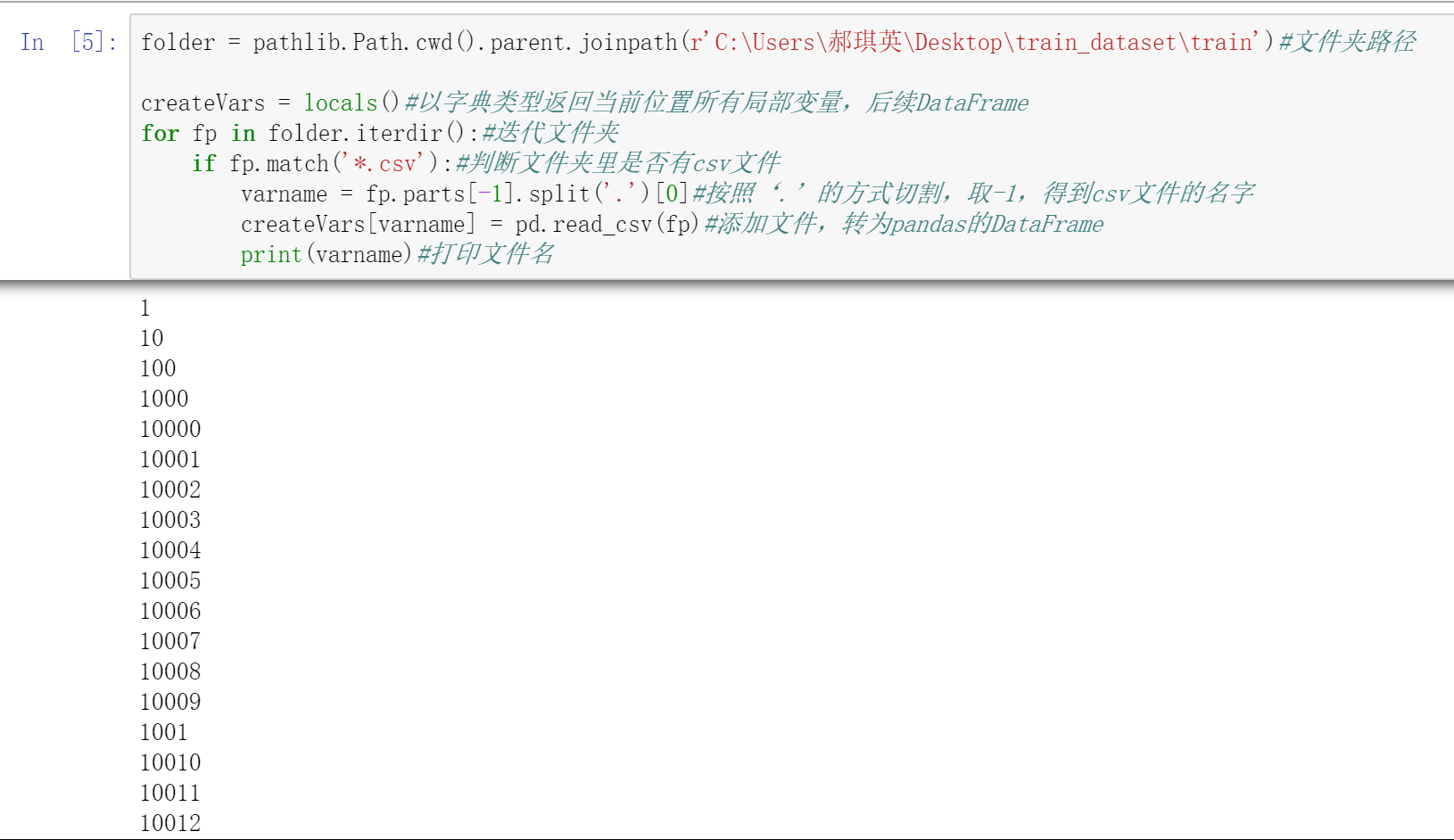Click output value 10004
1454x840 pixels.
coord(170,550)
